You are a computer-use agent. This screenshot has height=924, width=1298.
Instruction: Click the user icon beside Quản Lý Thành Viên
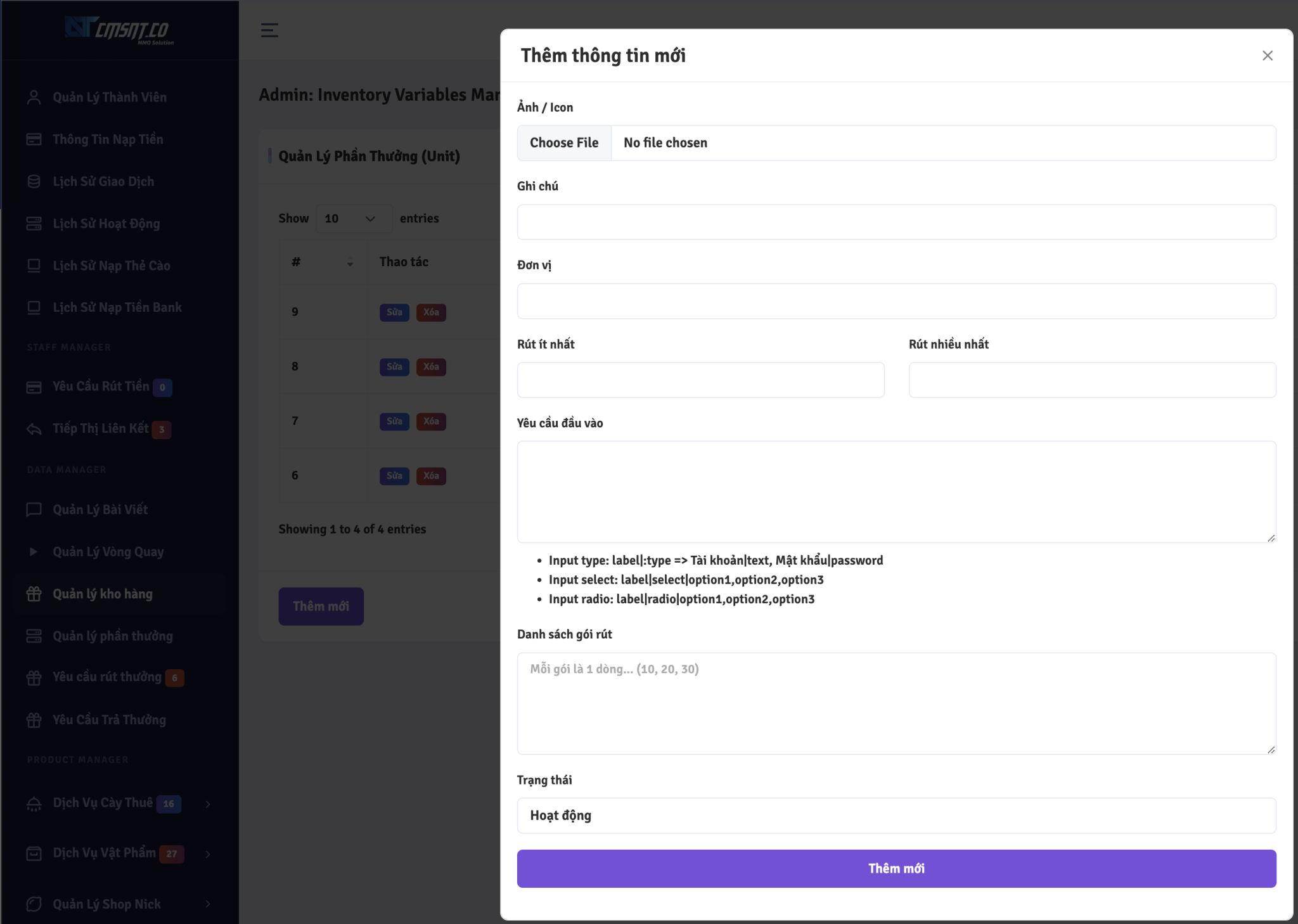(x=34, y=97)
